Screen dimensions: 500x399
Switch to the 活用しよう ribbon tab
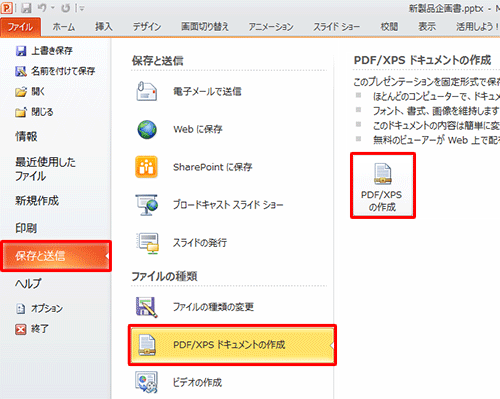(x=477, y=27)
